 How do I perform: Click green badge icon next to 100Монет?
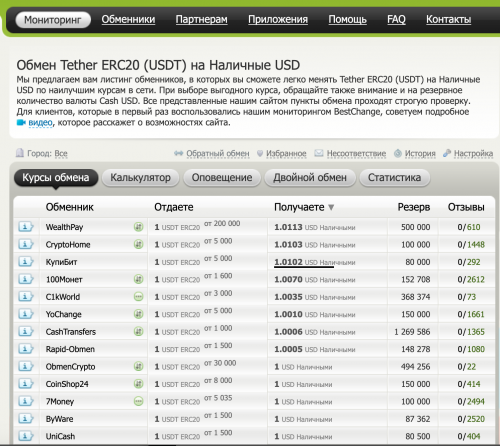click(138, 279)
